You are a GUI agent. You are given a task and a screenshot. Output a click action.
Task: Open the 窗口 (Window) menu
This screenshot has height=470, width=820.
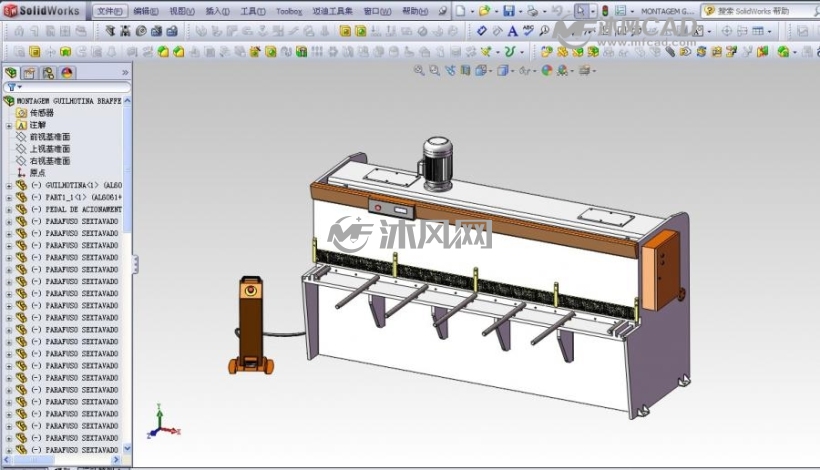coord(377,11)
